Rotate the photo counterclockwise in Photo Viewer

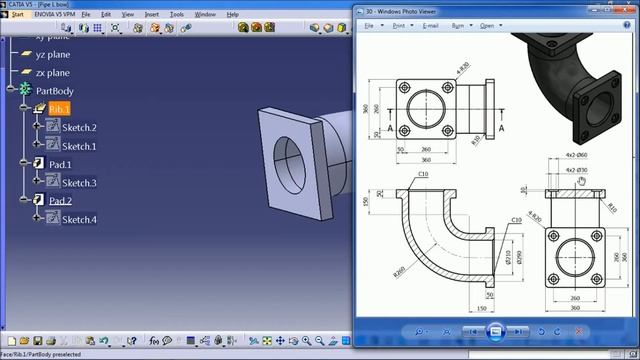click(541, 332)
